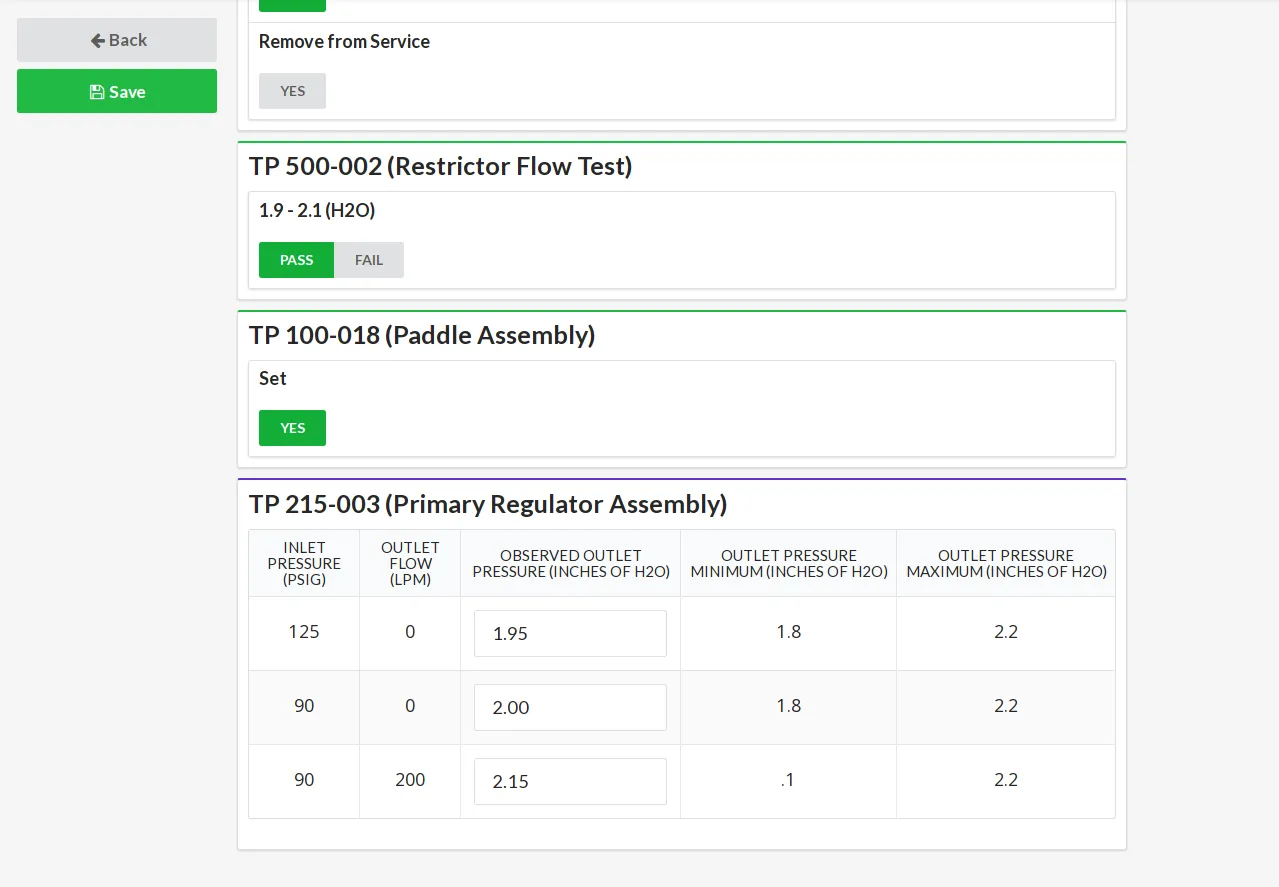
Task: Click the 1.9 - 2.1 (H2O) label
Action: click(x=317, y=211)
